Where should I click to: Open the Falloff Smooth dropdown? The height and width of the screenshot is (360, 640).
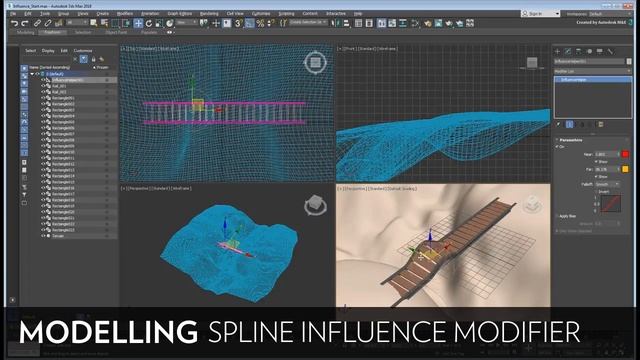[607, 184]
